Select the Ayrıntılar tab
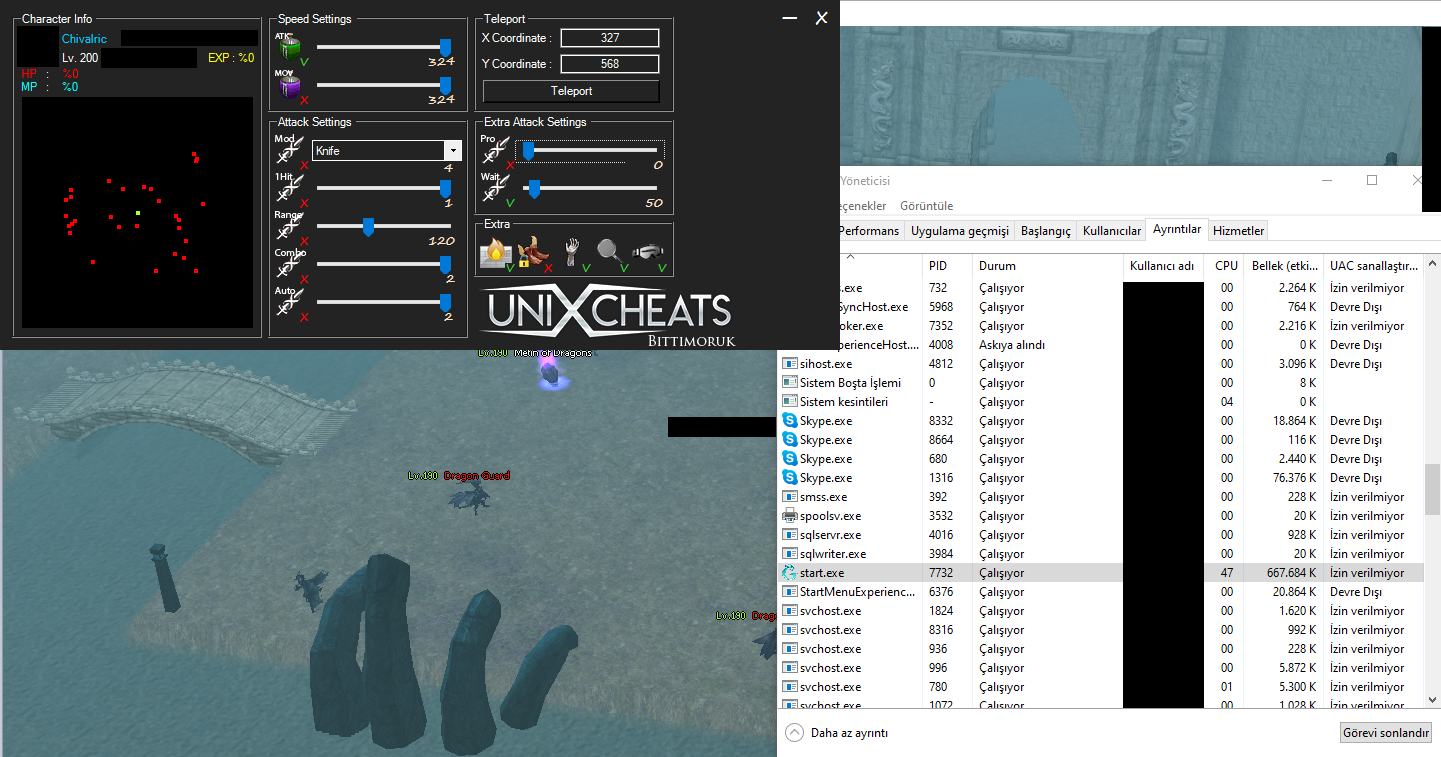 point(1177,229)
